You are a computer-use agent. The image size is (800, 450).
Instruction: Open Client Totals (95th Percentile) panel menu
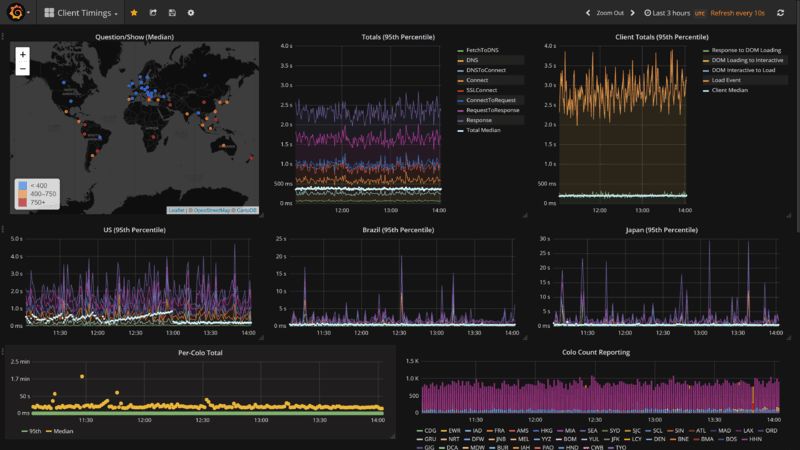662,37
